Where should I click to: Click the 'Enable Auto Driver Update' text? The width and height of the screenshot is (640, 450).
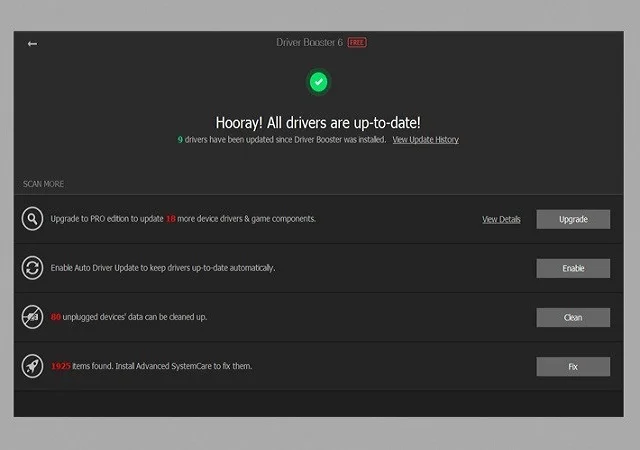point(163,268)
